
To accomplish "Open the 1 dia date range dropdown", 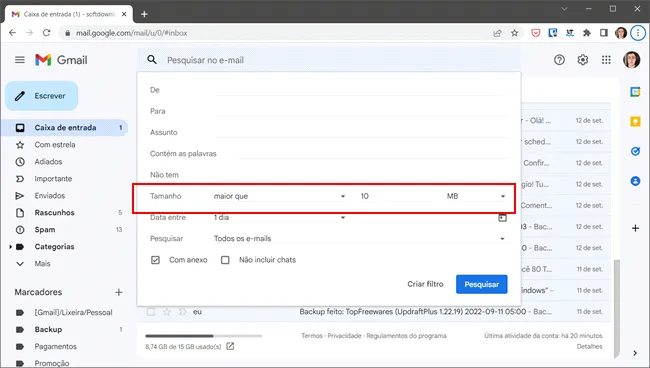I will (x=279, y=217).
